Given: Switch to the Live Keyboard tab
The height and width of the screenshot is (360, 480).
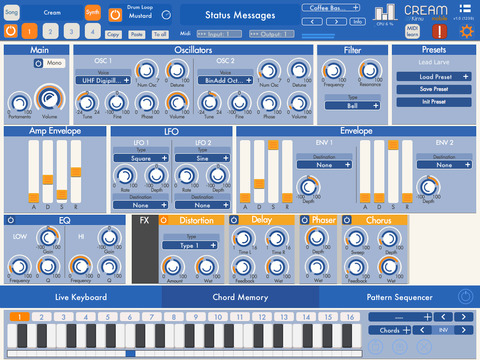Looking at the screenshot, I should pyautogui.click(x=81, y=297).
